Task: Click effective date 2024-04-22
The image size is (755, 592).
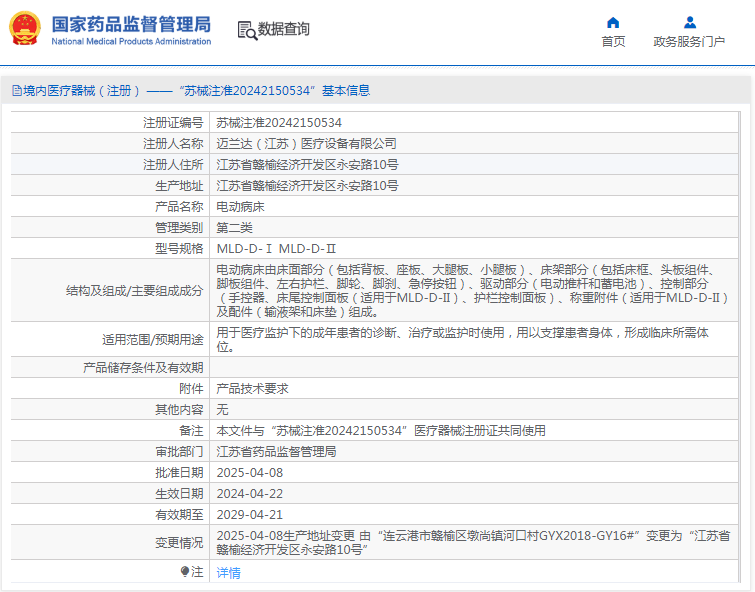Action: point(249,494)
